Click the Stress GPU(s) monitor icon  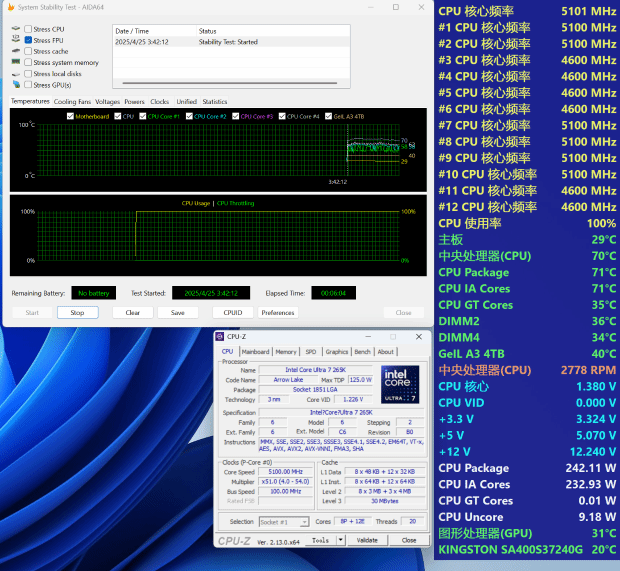pos(16,84)
